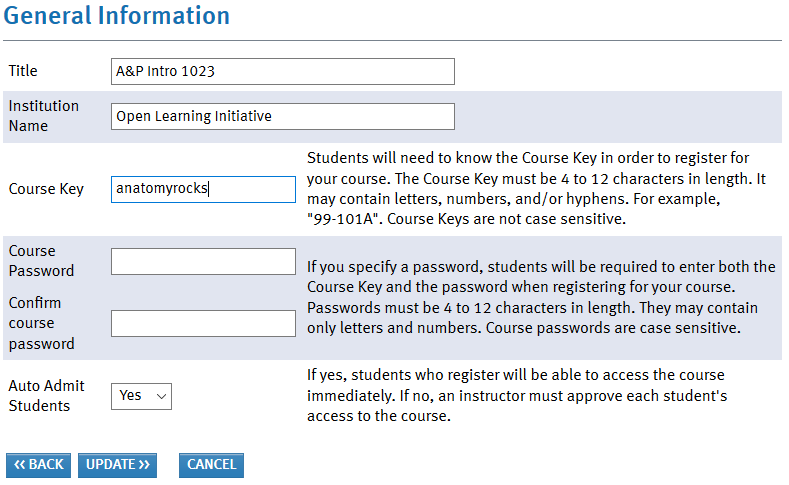Image resolution: width=789 pixels, height=485 pixels.
Task: Select the empty Course Password field
Action: (x=203, y=261)
